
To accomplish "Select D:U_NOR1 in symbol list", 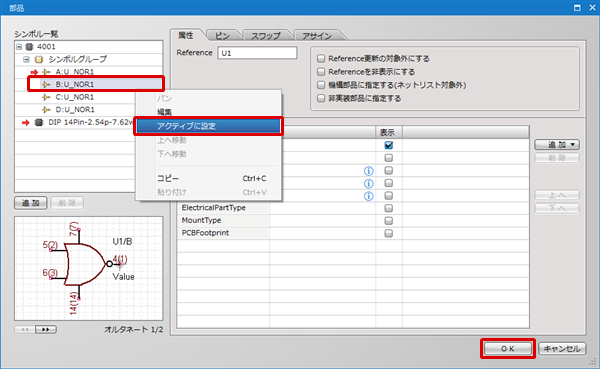I will pos(75,110).
